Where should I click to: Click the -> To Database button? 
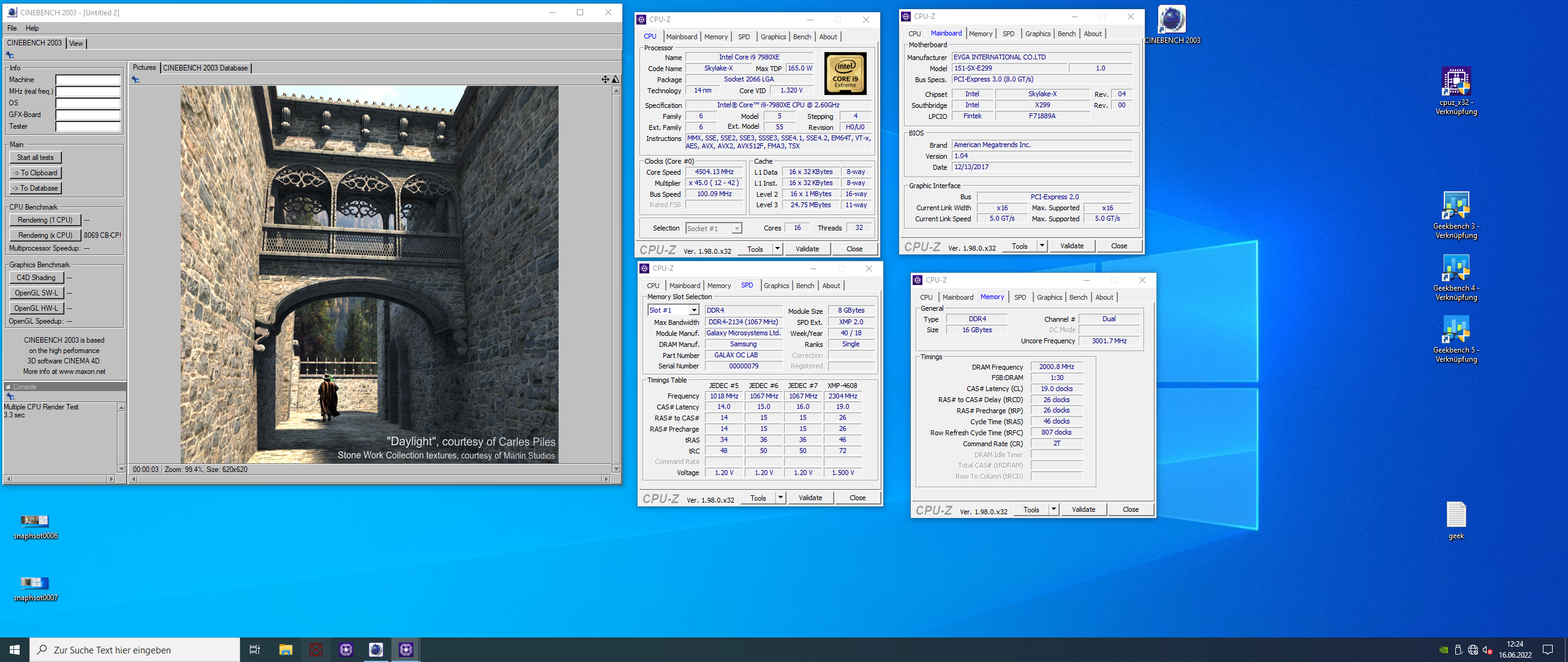click(x=36, y=188)
